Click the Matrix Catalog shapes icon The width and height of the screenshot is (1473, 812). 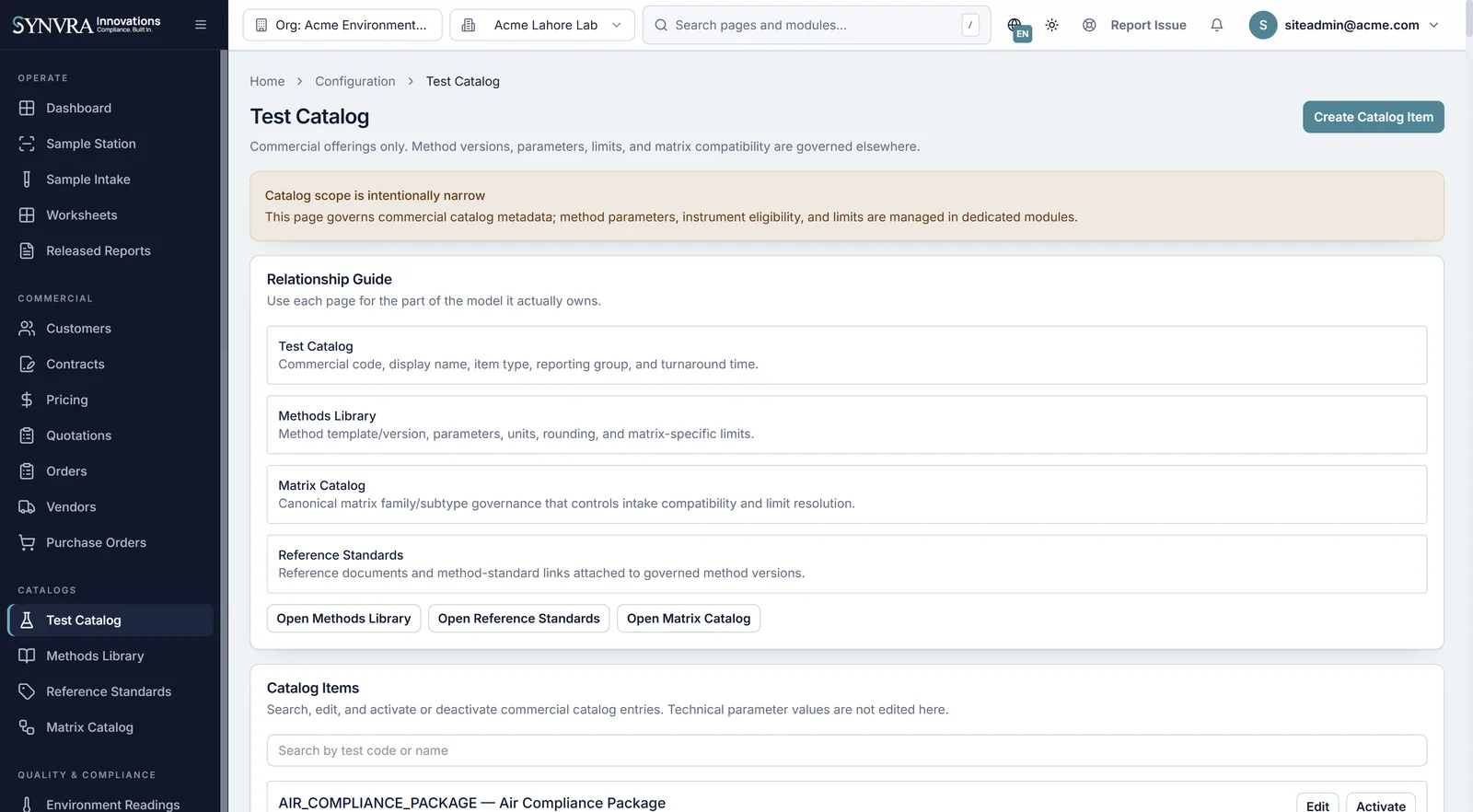point(27,727)
